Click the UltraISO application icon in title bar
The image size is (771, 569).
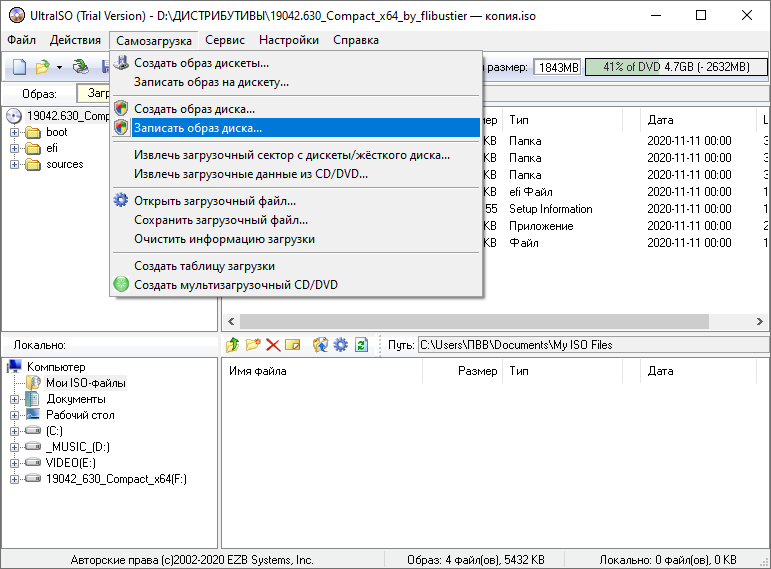tap(17, 15)
